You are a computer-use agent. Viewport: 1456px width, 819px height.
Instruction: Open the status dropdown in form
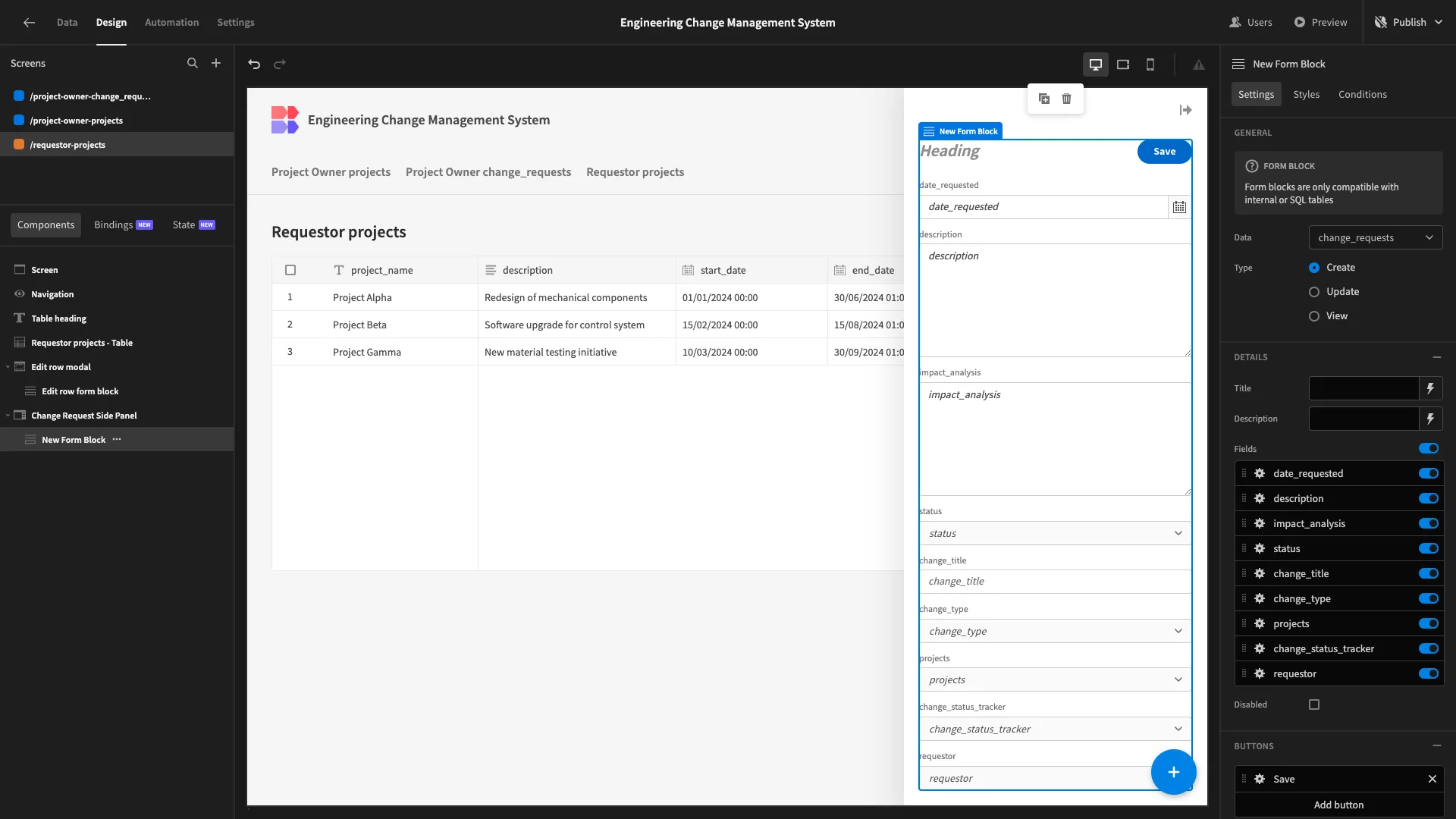tap(1055, 534)
